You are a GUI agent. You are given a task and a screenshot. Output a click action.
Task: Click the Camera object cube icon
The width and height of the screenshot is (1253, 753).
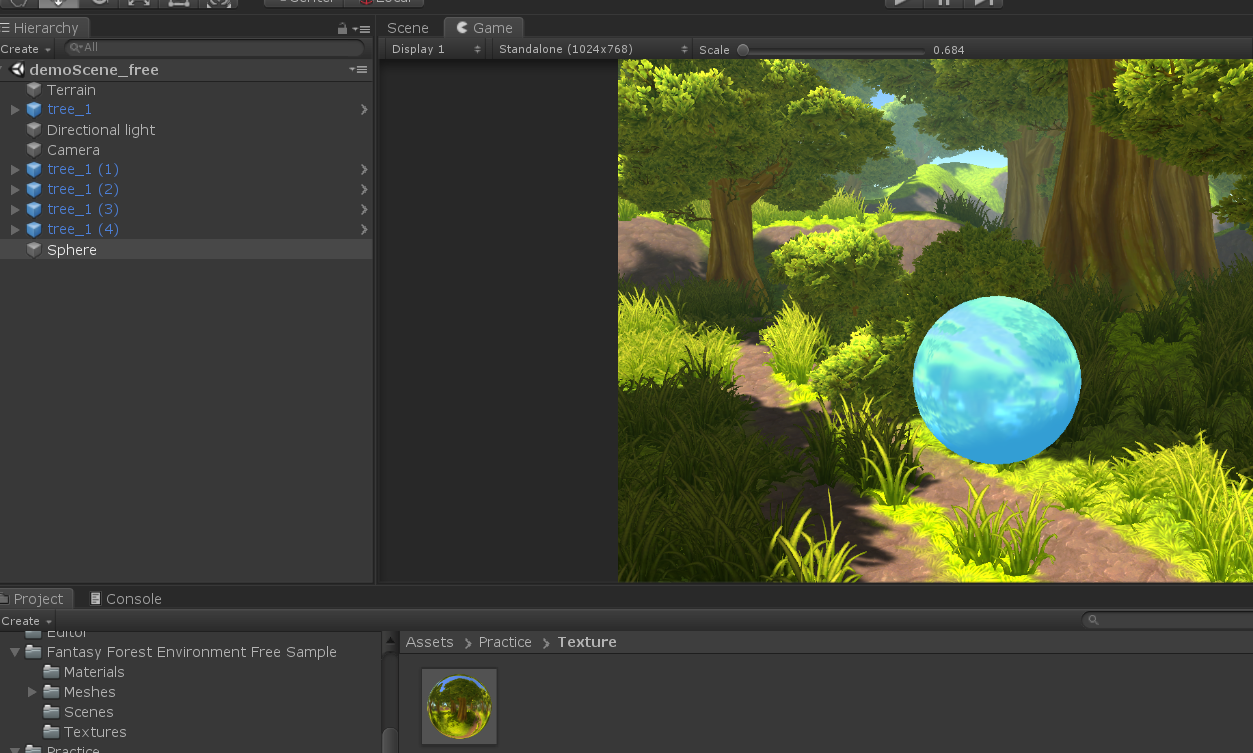pyautogui.click(x=34, y=150)
